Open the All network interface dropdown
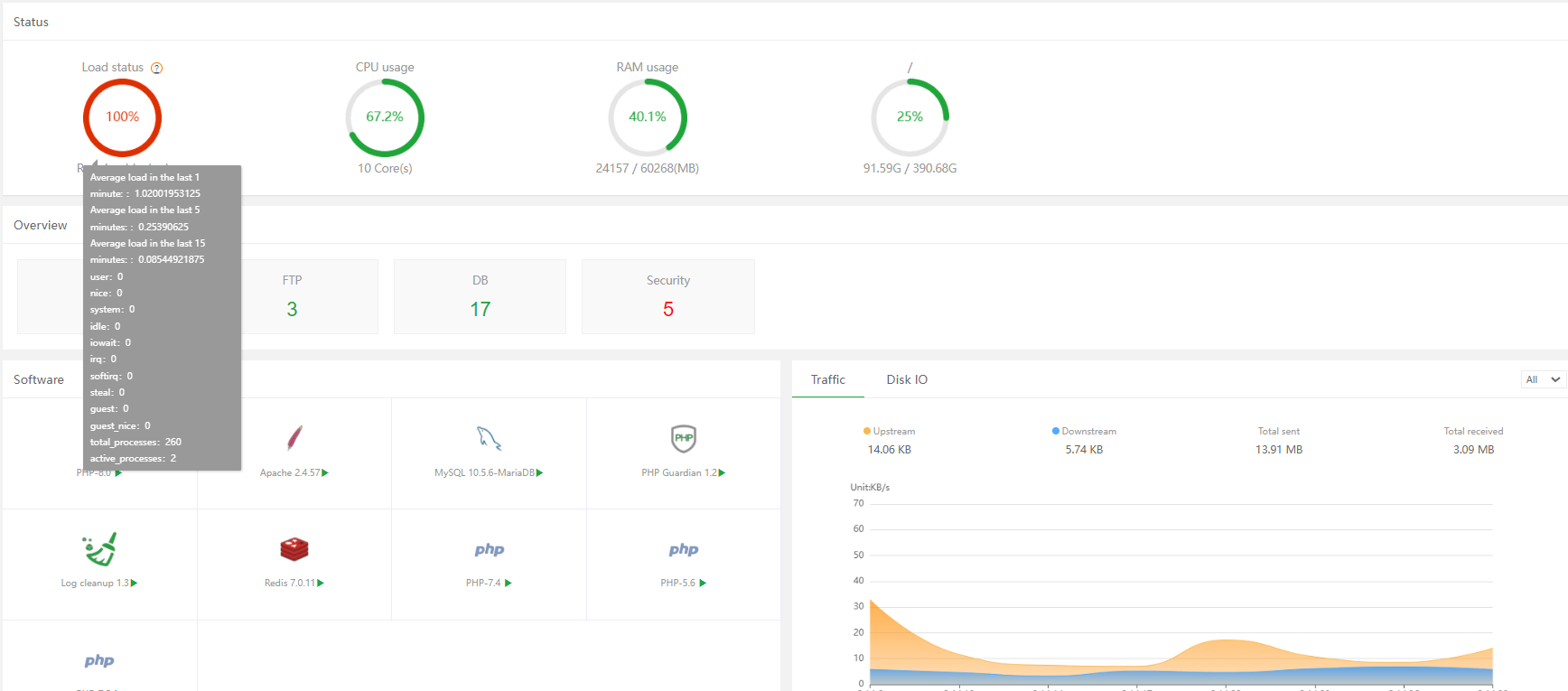Screen dimensions: 1568x691 click(1543, 379)
